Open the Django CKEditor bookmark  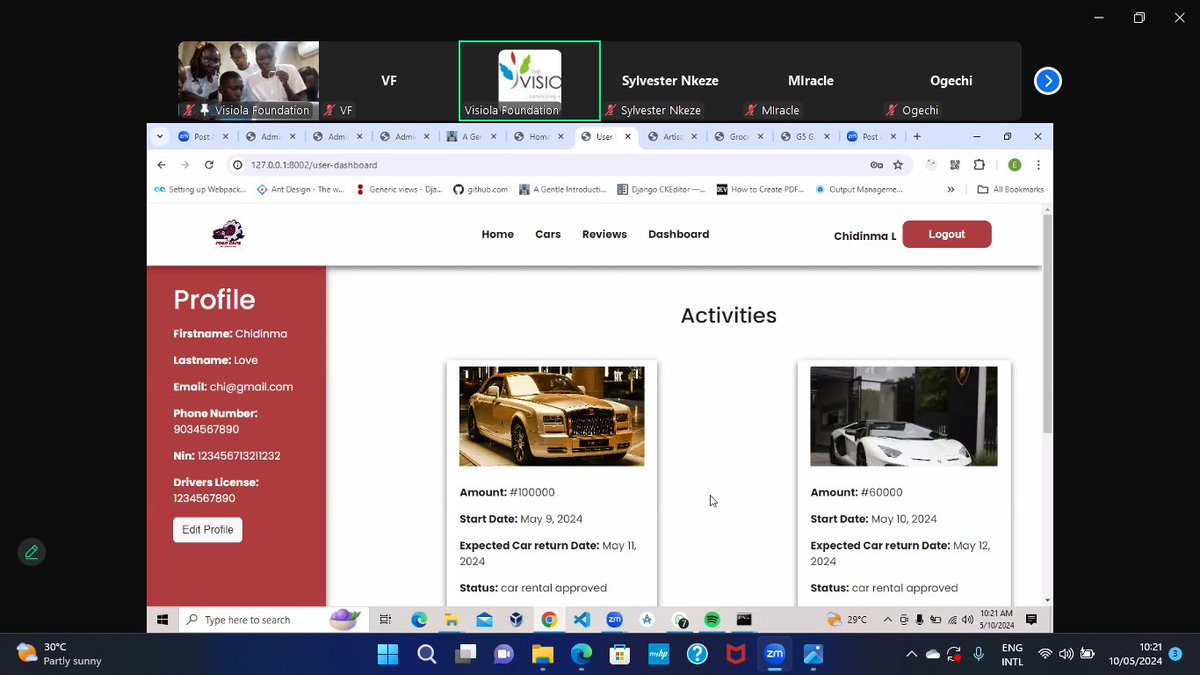[662, 189]
